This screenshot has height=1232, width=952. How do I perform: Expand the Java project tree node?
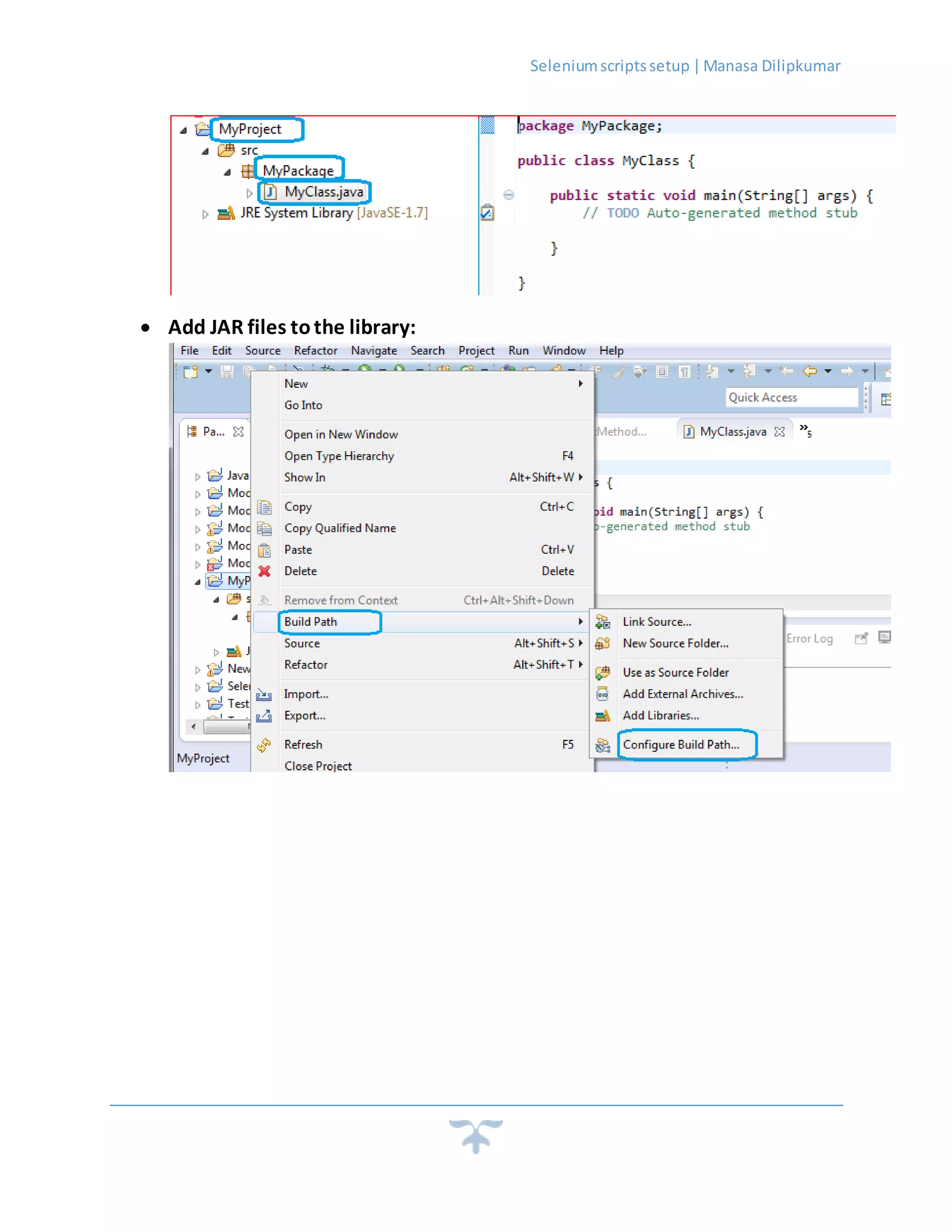click(198, 477)
